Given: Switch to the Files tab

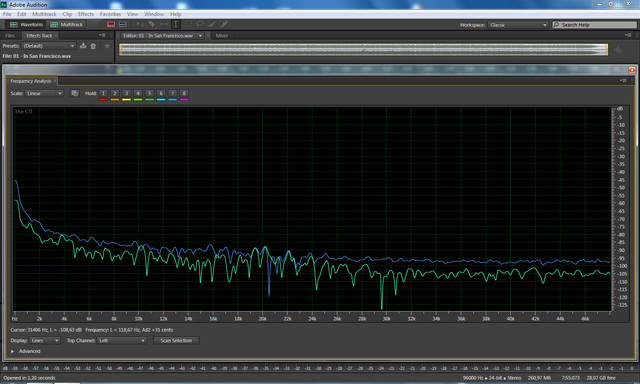Looking at the screenshot, I should pyautogui.click(x=10, y=36).
